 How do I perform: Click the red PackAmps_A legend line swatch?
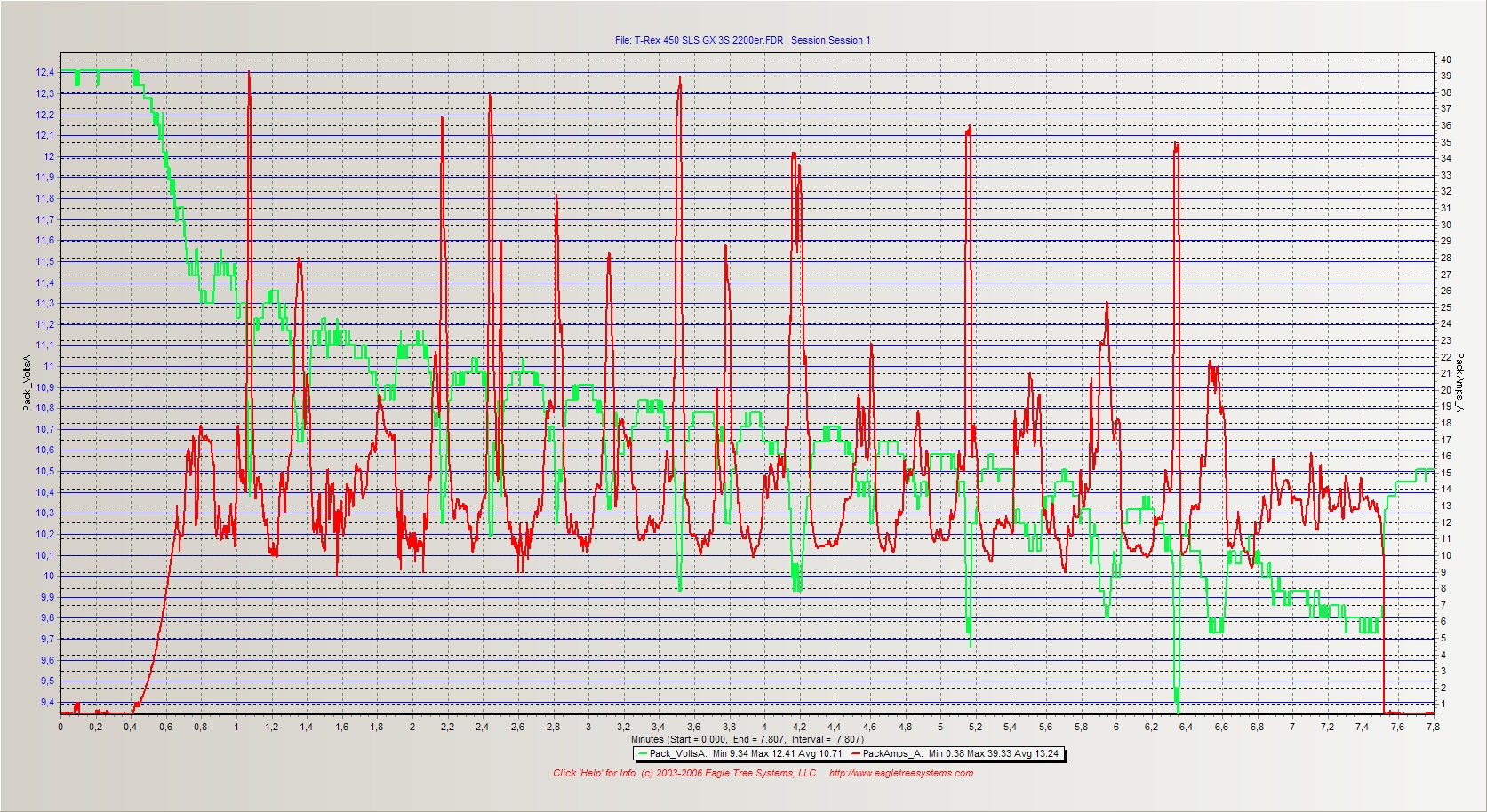coord(856,753)
